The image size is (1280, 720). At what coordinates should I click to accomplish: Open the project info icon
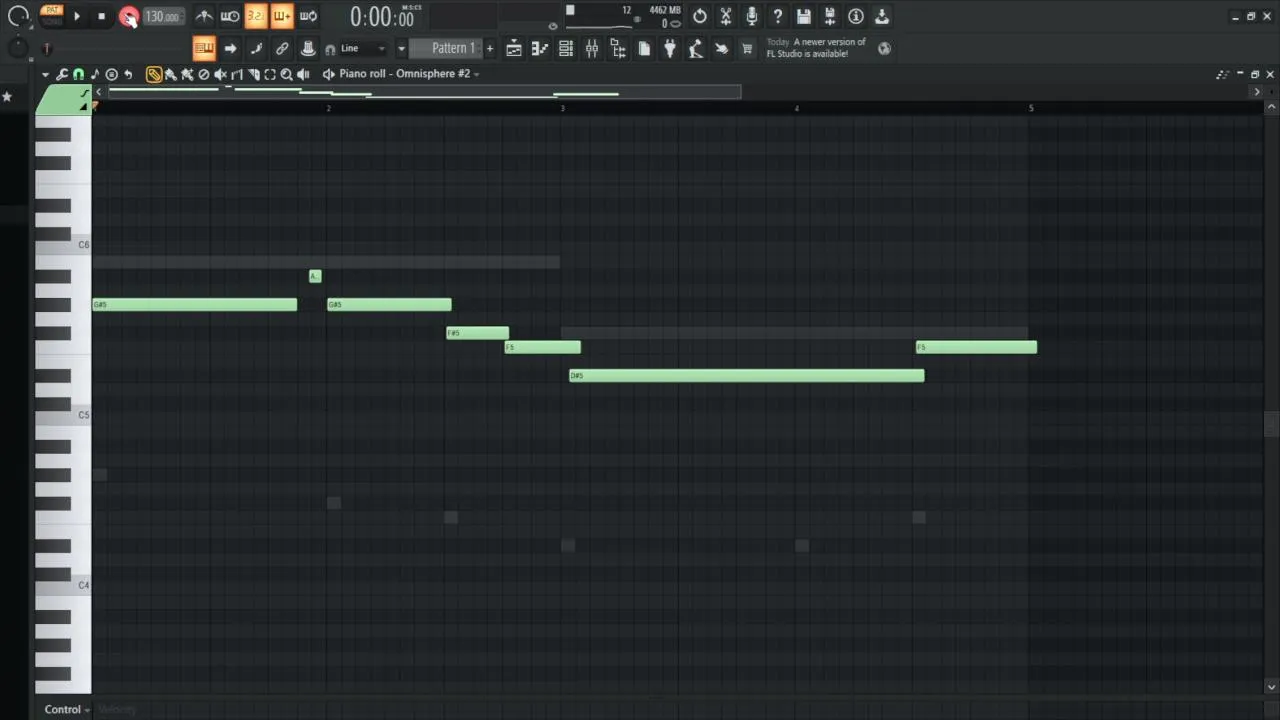(x=856, y=16)
